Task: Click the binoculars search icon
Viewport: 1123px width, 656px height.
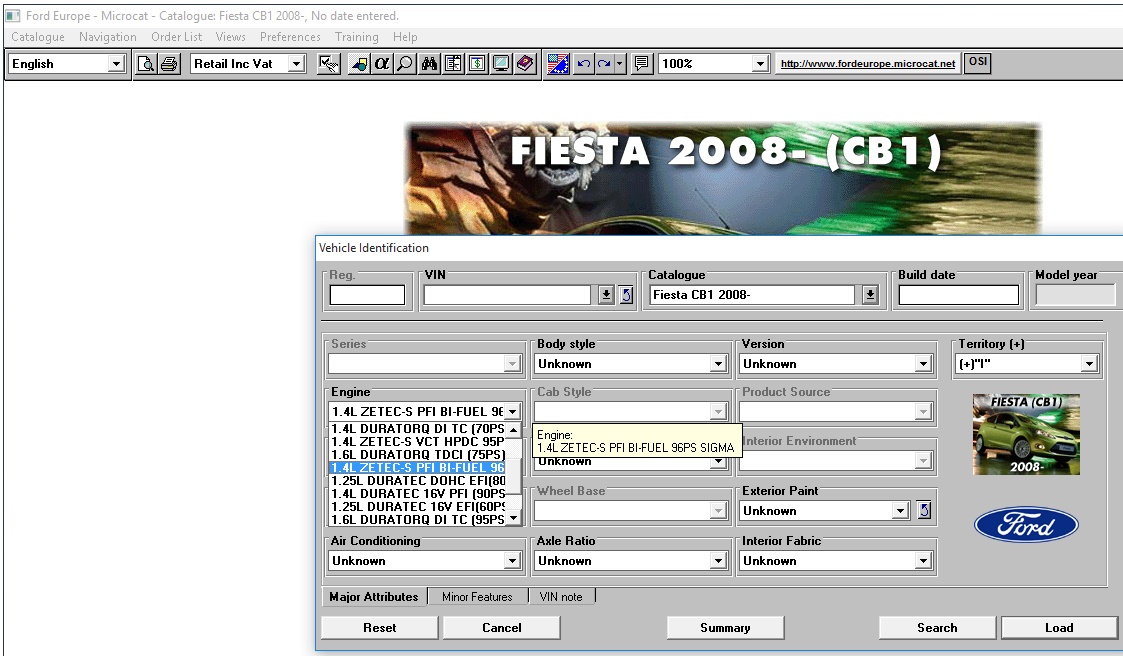Action: (x=430, y=64)
